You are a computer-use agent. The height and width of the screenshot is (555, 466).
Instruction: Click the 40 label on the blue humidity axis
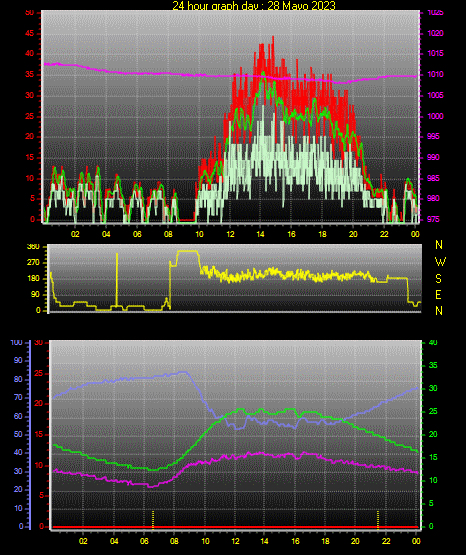coord(18,452)
